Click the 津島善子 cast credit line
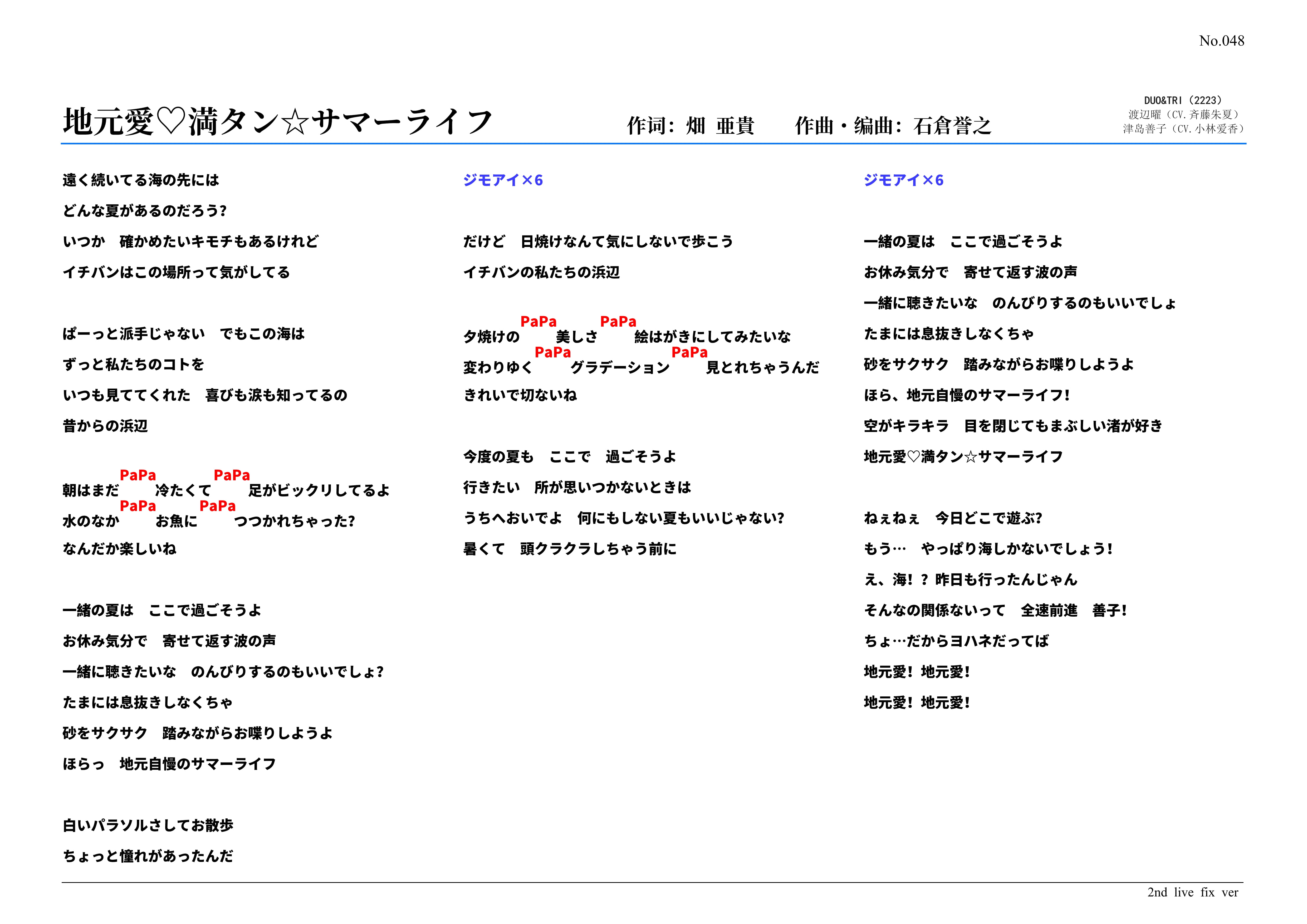This screenshot has height=924, width=1307. [x=1183, y=129]
